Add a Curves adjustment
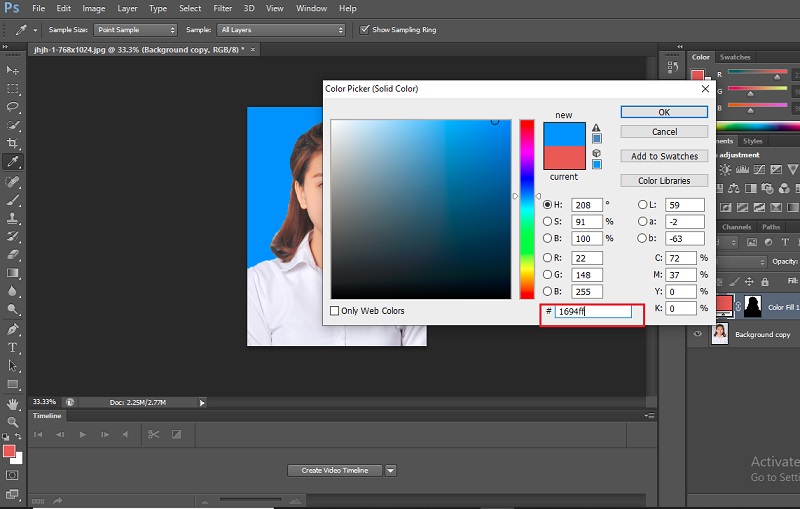Viewport: 800px width, 509px height. click(759, 170)
